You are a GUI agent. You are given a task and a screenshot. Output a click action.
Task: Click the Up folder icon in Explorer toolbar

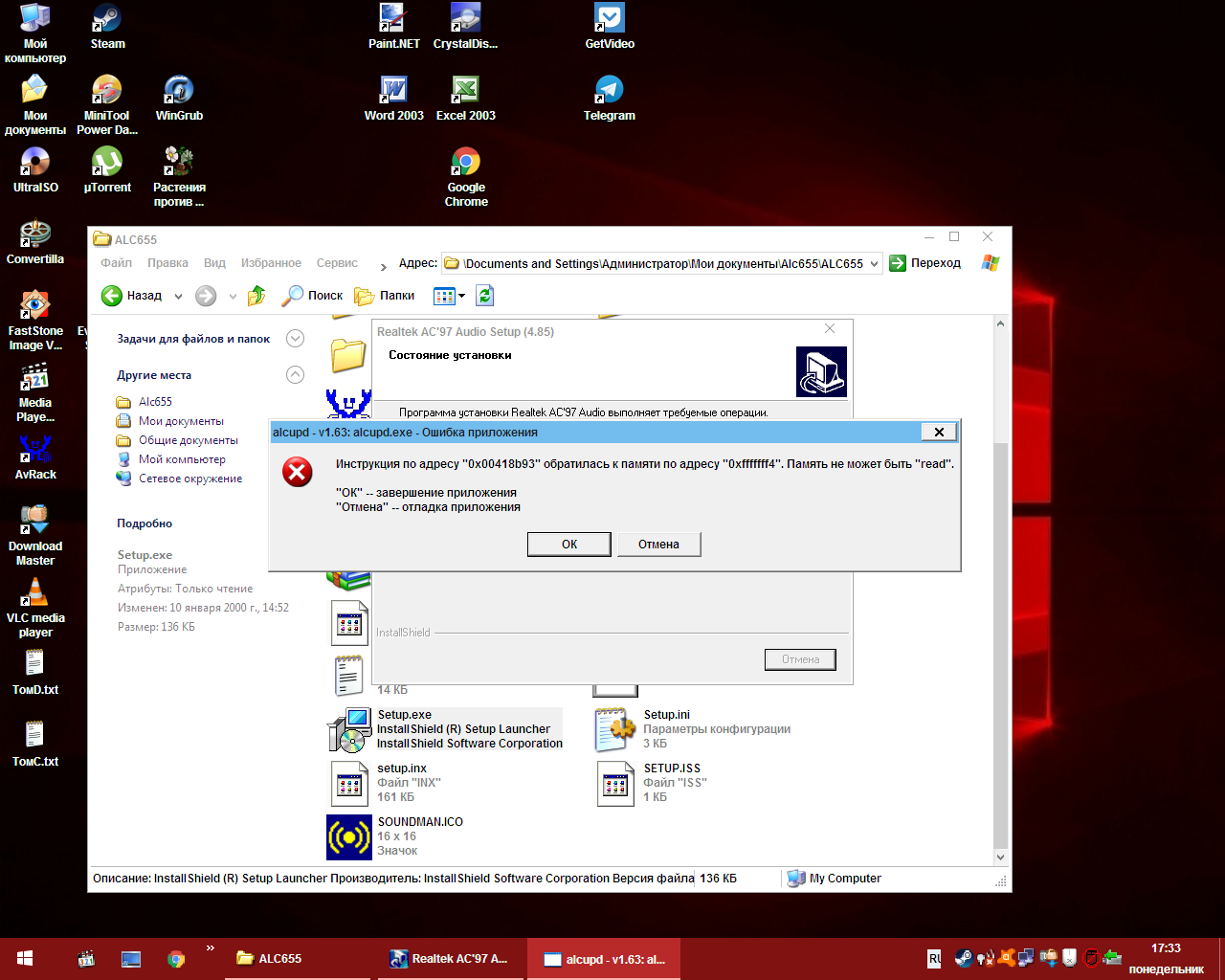pos(256,296)
